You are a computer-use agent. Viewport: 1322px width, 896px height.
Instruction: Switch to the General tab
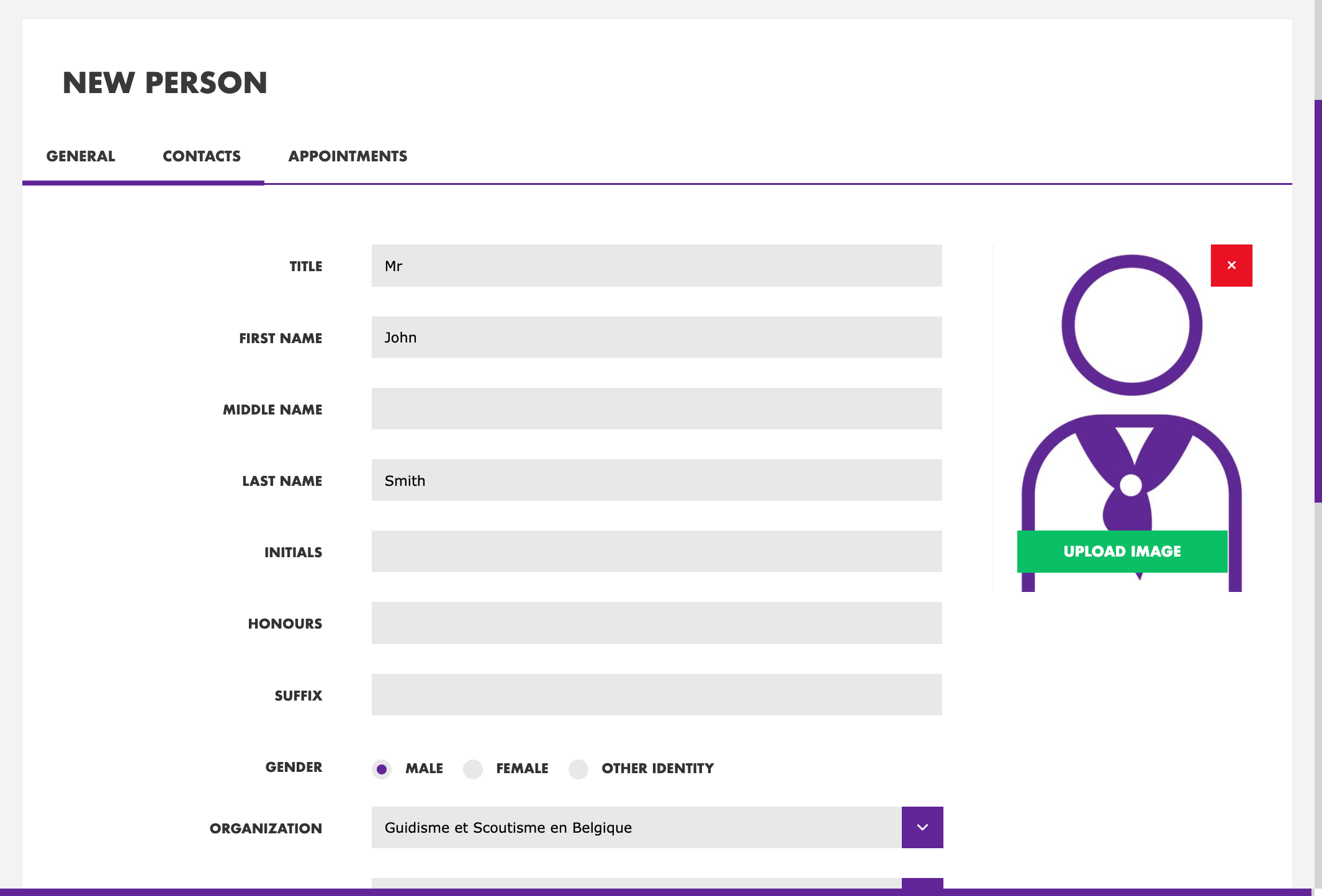(81, 156)
